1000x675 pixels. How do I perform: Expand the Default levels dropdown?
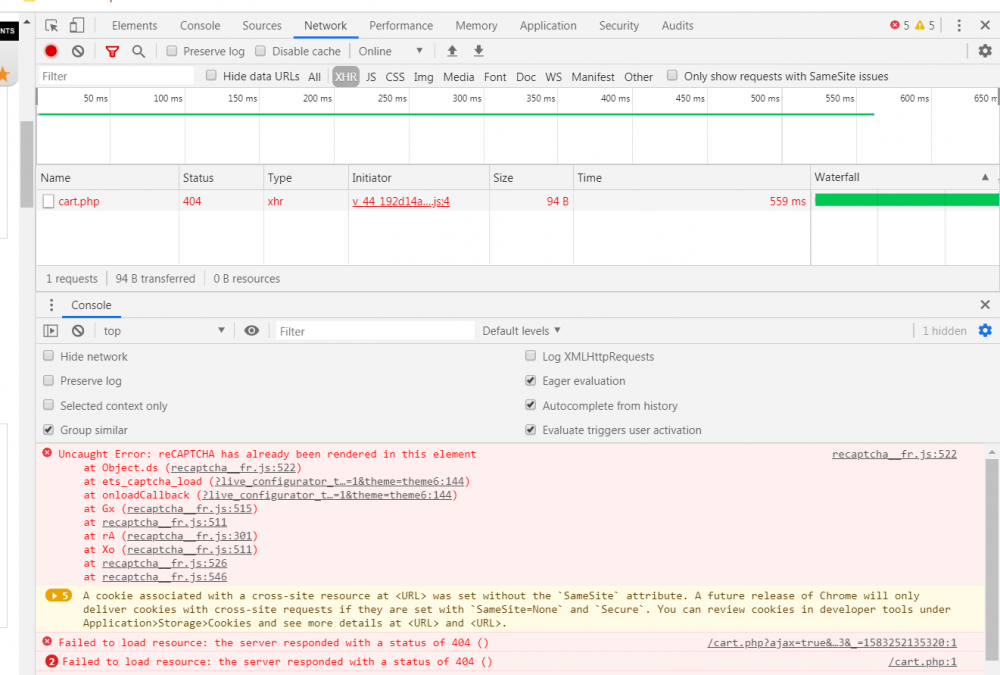click(x=521, y=331)
